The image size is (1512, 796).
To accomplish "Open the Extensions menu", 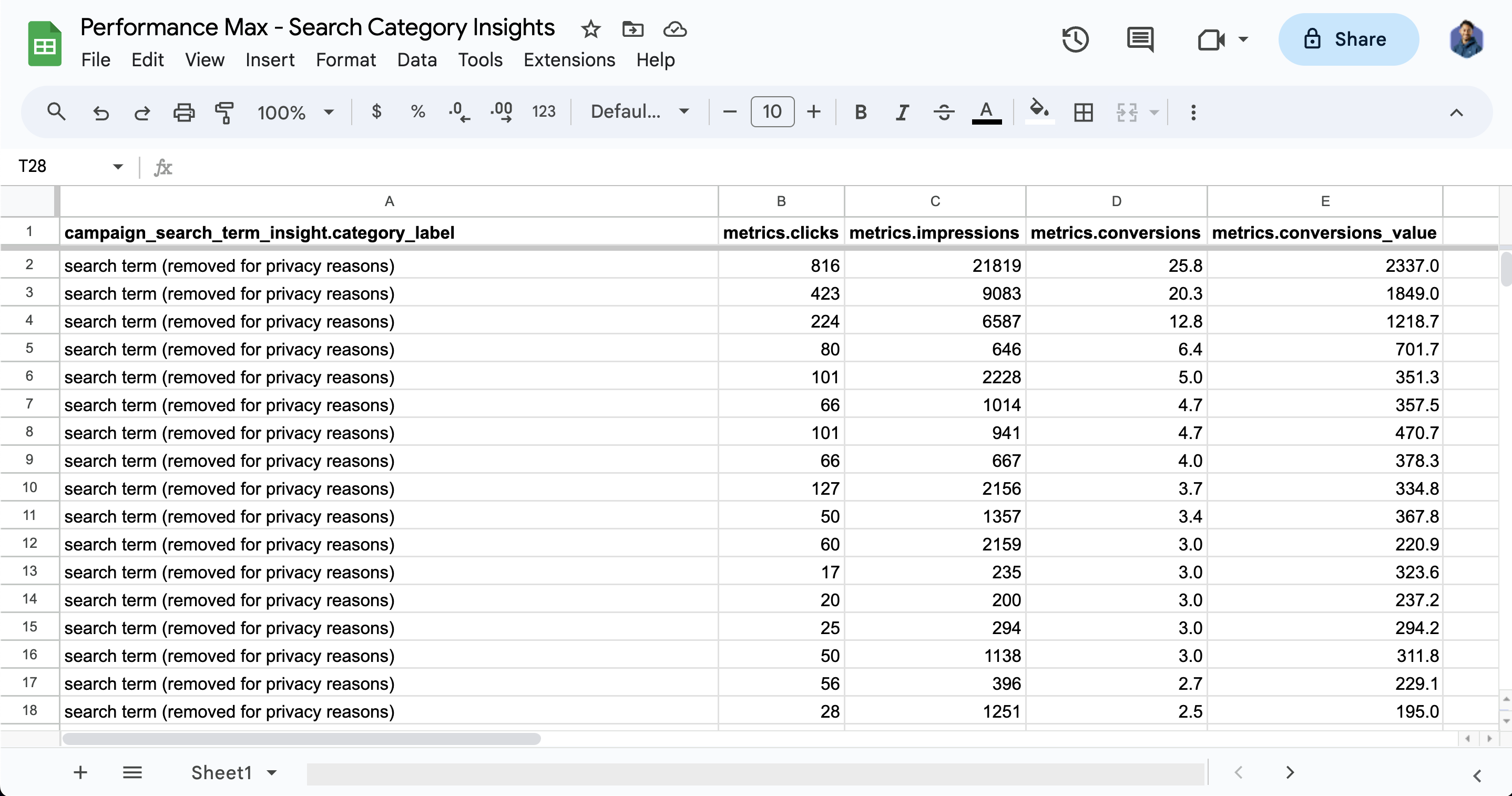I will coord(569,60).
